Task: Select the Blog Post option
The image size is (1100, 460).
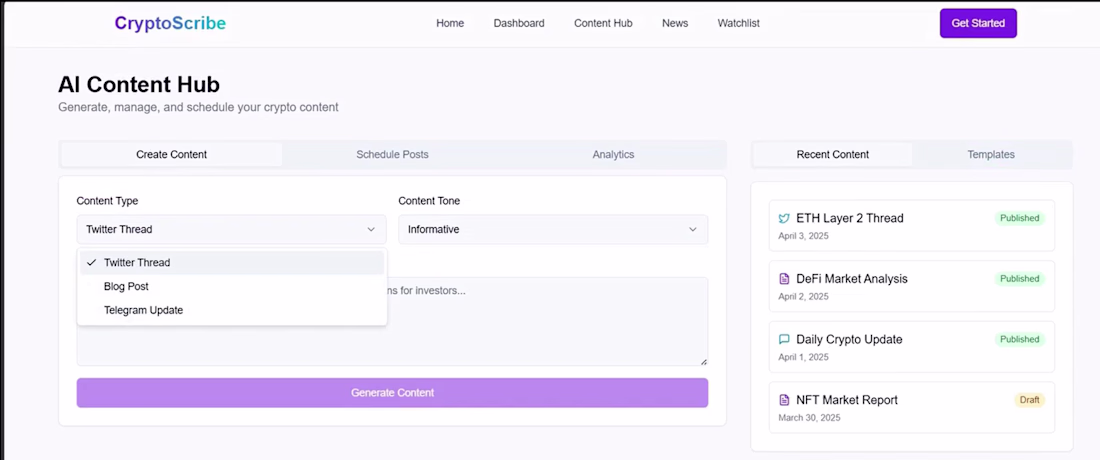Action: [x=126, y=286]
